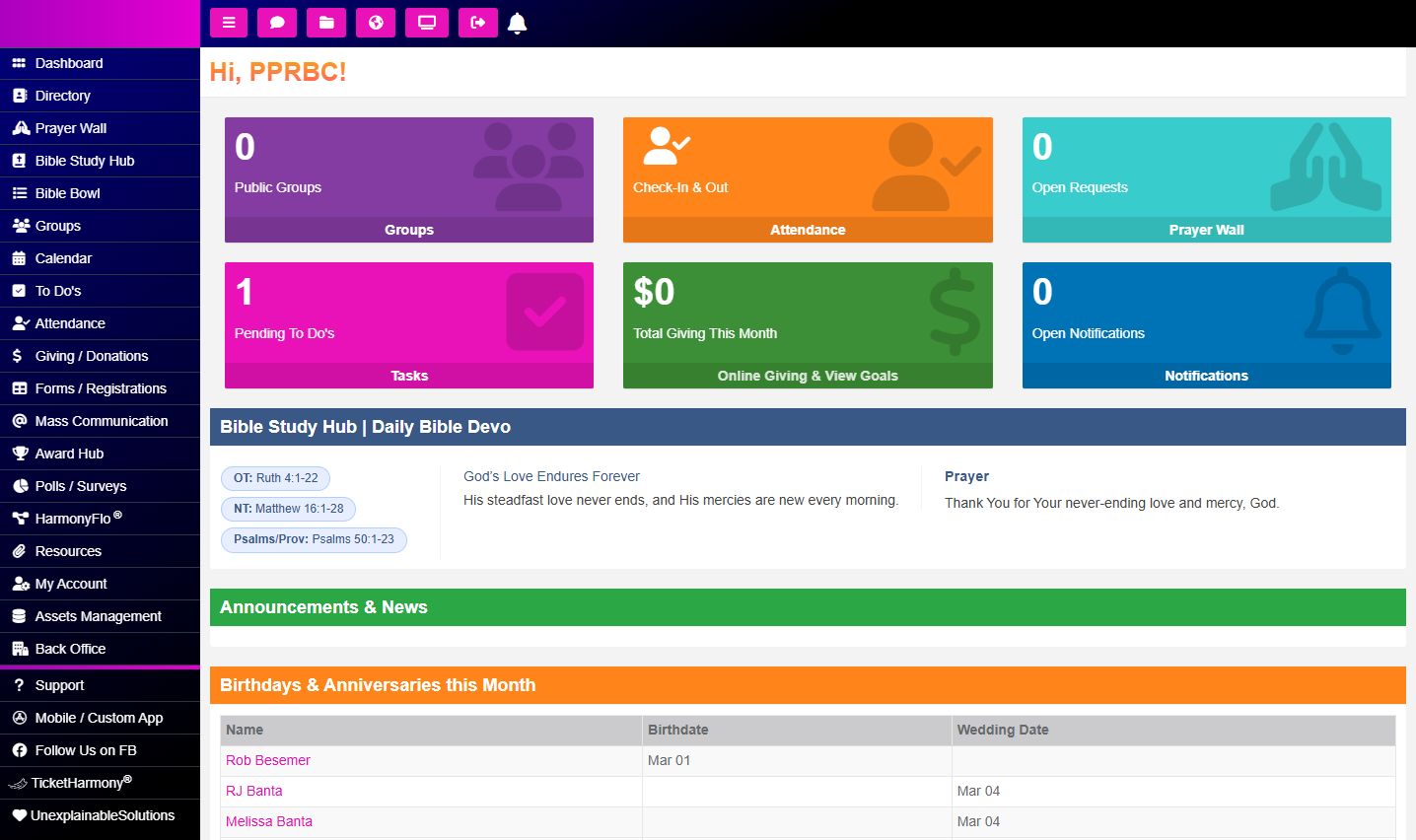Click the globe icon in top bar
Screen dimensions: 1416x840
click(x=376, y=23)
